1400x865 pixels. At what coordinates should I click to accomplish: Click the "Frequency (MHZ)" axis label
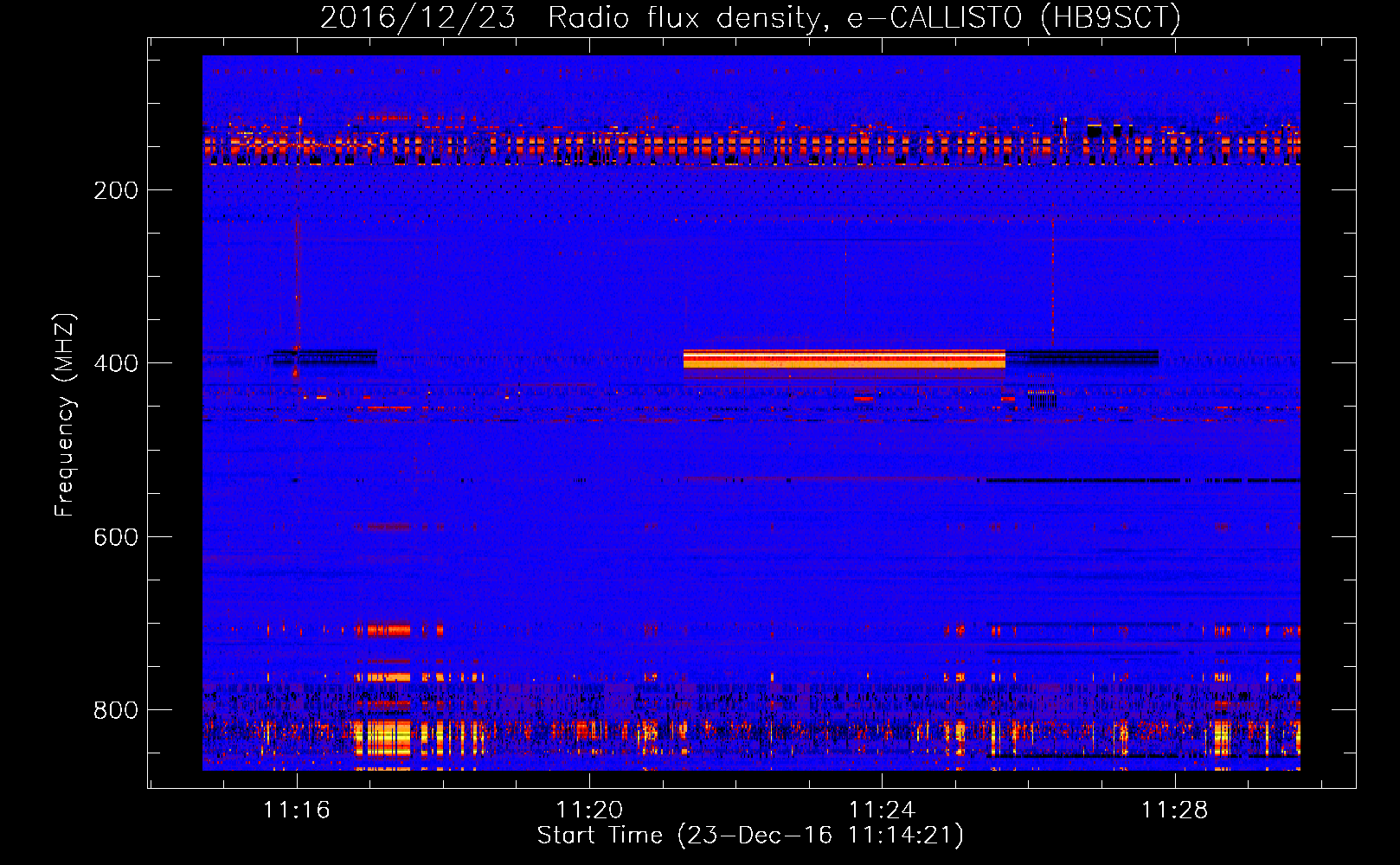pyautogui.click(x=65, y=415)
